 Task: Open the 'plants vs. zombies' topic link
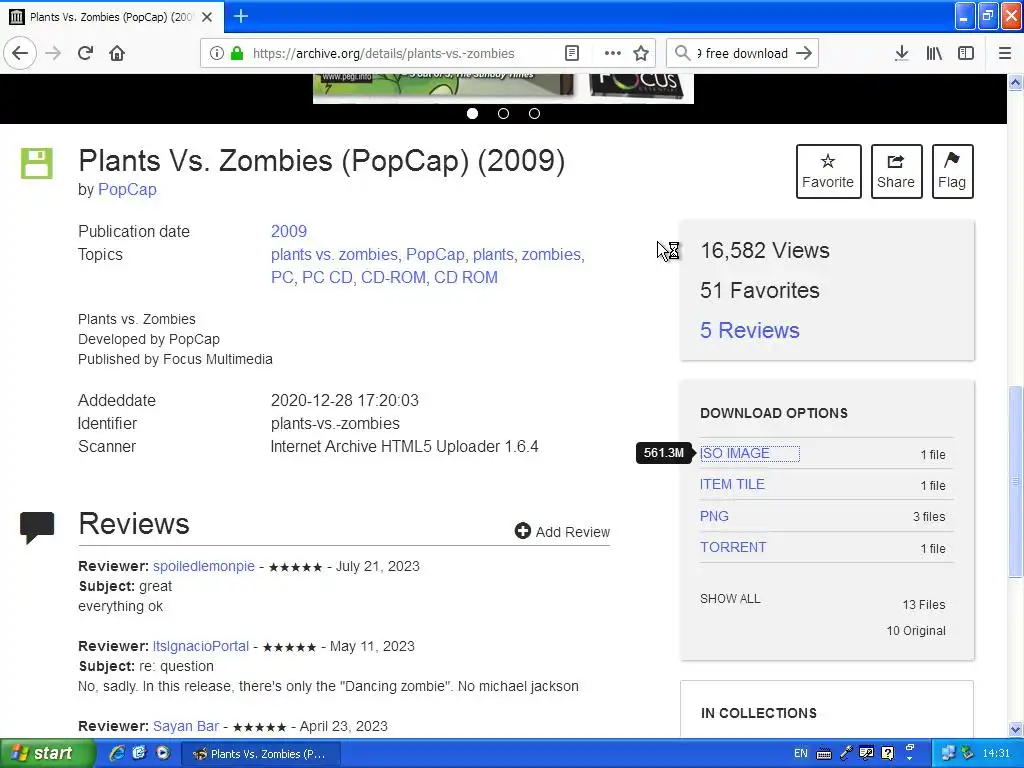point(334,254)
